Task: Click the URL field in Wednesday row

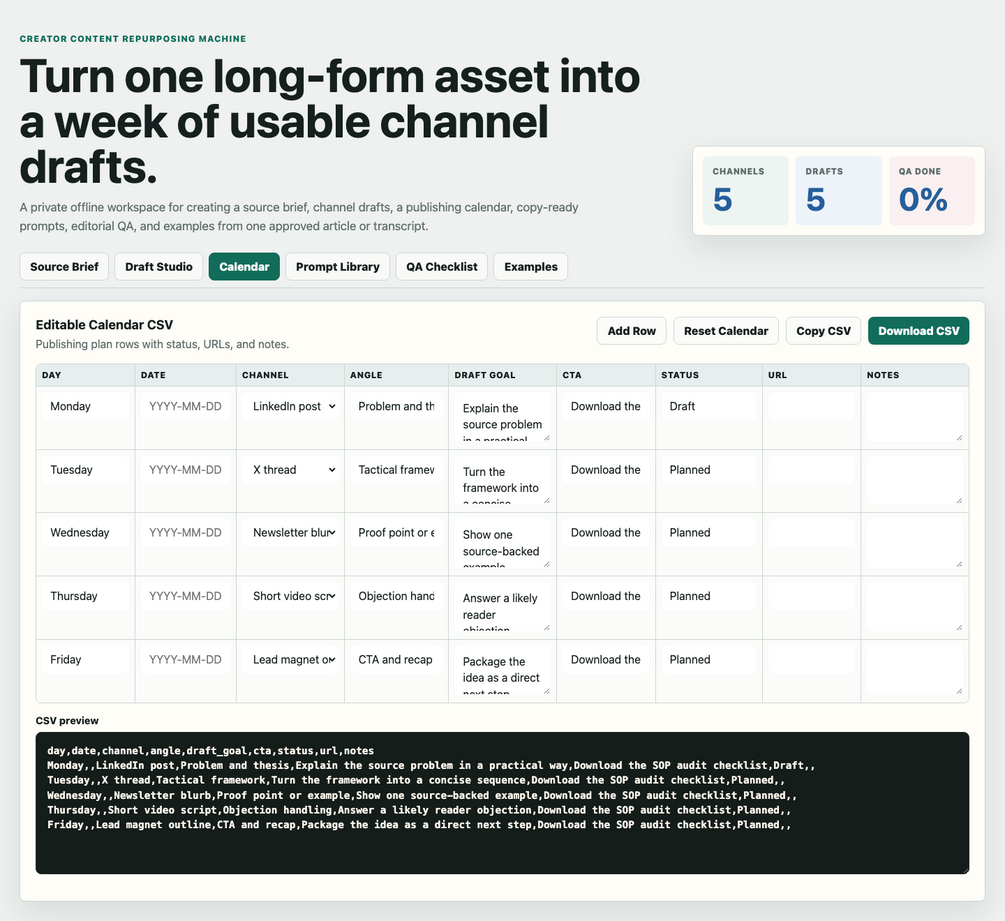Action: pyautogui.click(x=811, y=533)
